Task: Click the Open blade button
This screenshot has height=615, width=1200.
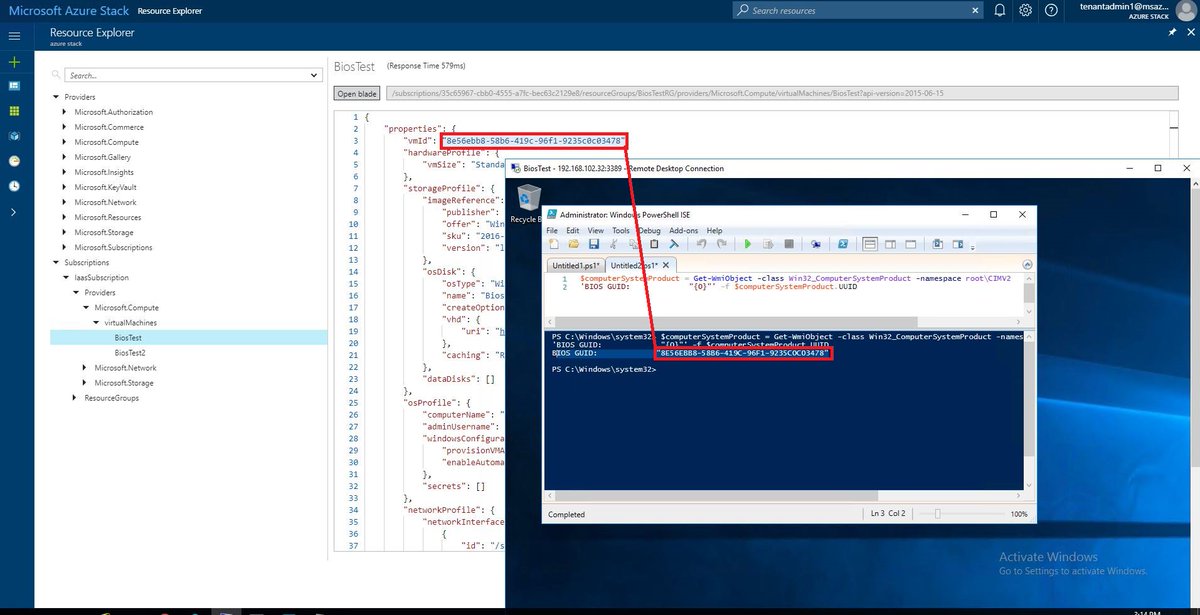Action: (x=357, y=93)
